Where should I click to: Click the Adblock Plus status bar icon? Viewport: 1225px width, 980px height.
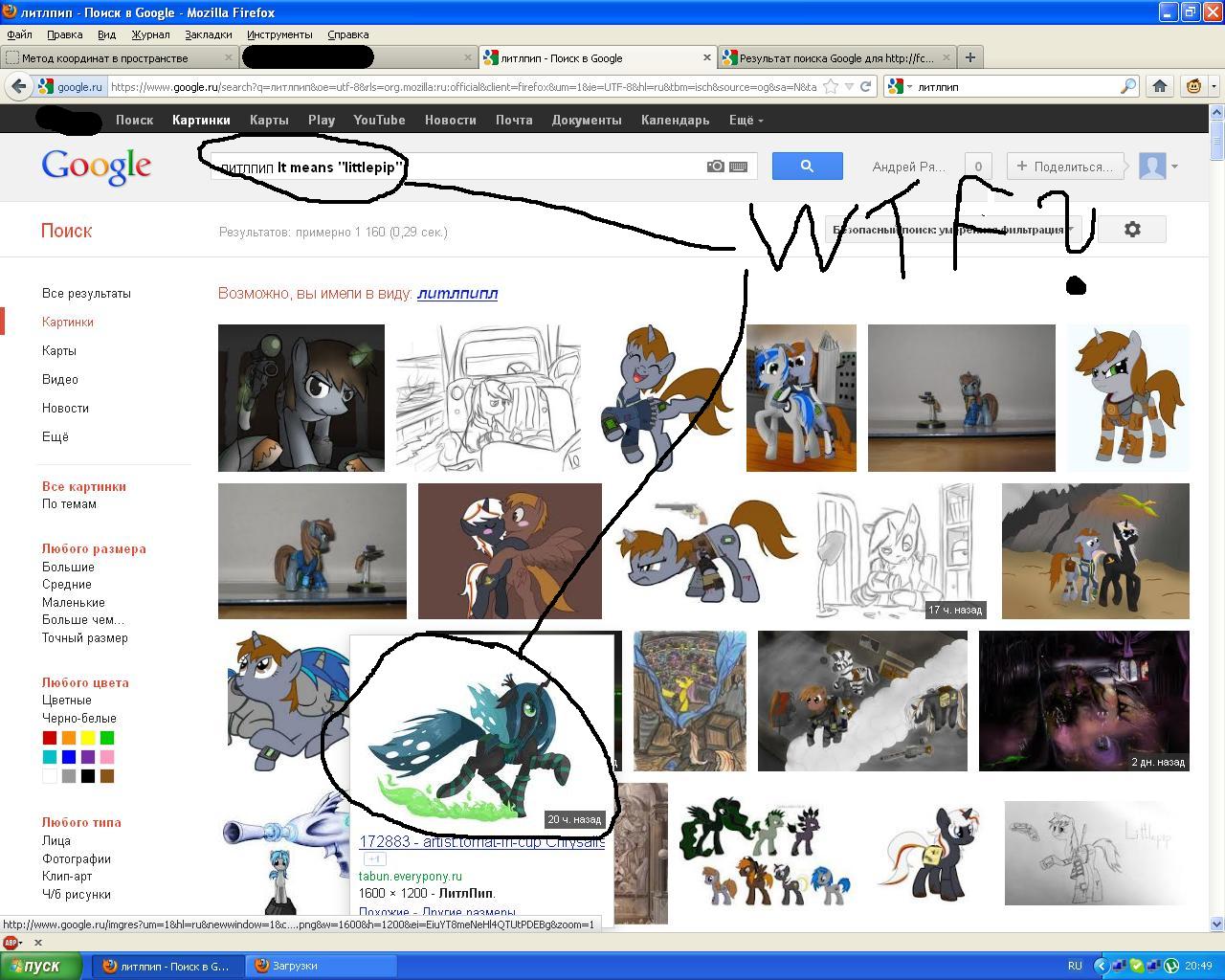(x=12, y=943)
